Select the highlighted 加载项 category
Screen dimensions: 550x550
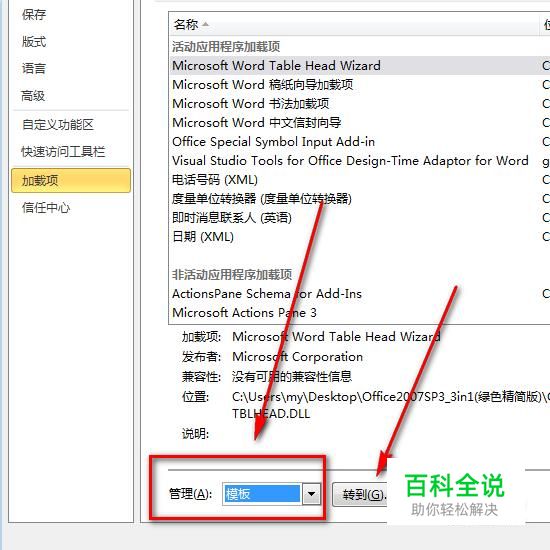(x=71, y=180)
